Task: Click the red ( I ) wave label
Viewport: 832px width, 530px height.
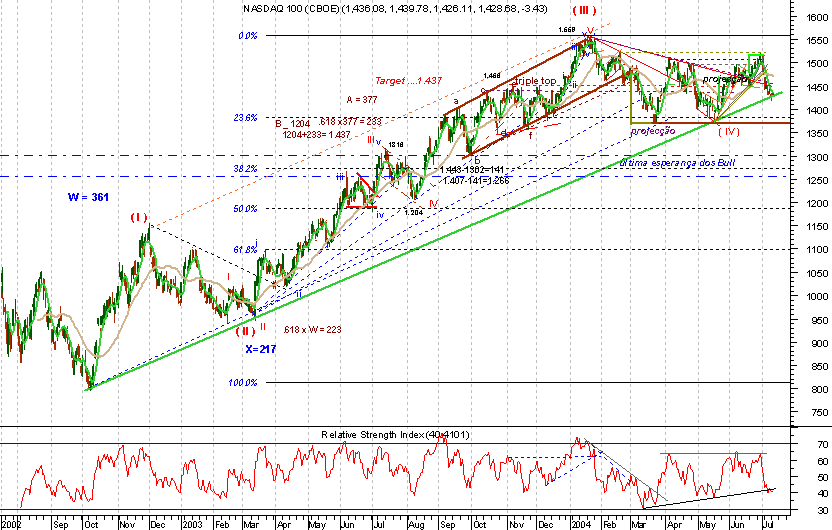Action: pos(138,218)
